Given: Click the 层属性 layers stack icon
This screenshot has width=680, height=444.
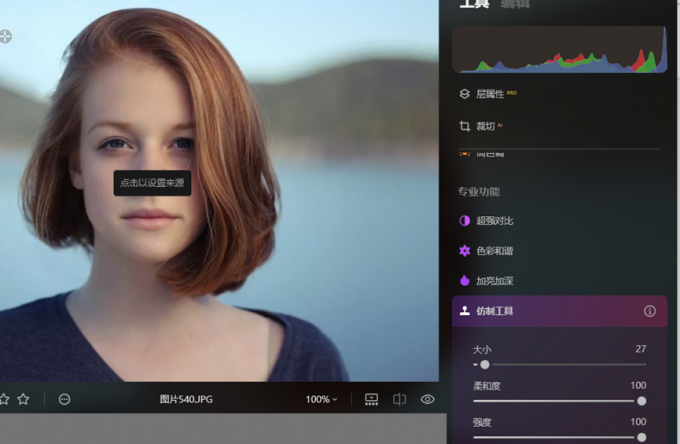Looking at the screenshot, I should coord(464,94).
